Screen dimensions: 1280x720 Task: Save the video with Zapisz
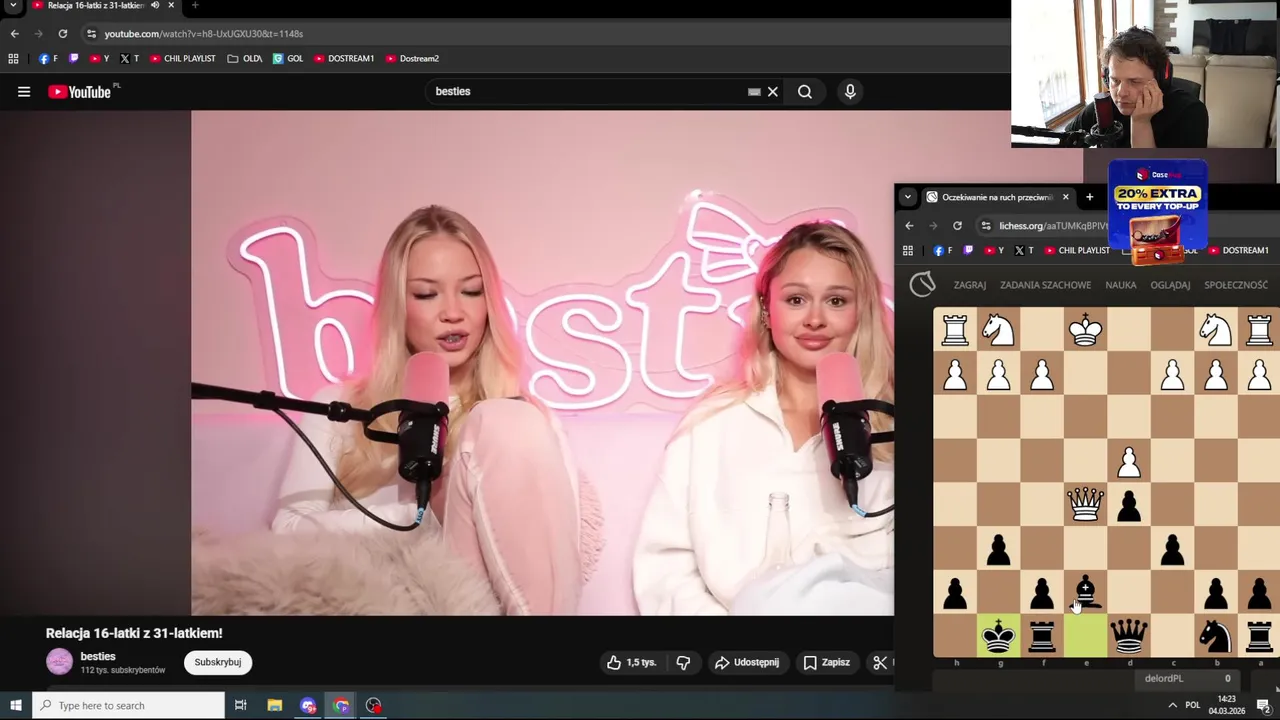pos(827,662)
